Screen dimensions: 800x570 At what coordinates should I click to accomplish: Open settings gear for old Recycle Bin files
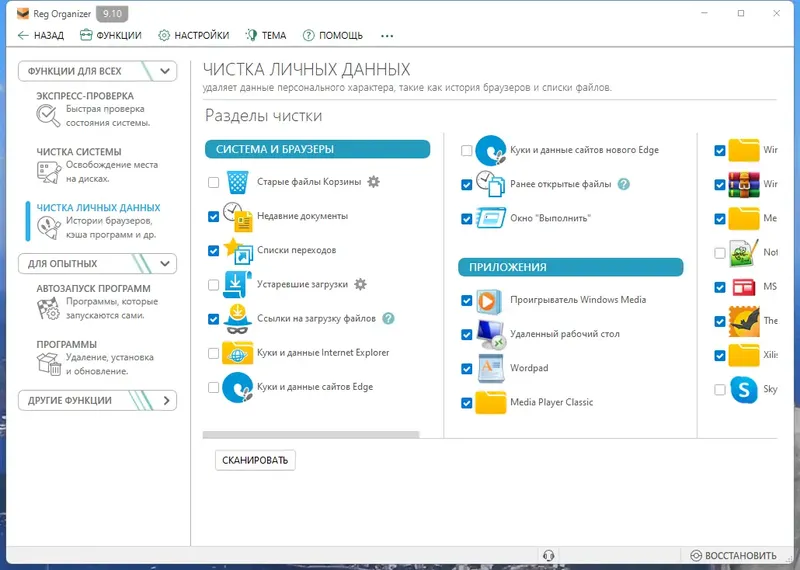pyautogui.click(x=373, y=182)
